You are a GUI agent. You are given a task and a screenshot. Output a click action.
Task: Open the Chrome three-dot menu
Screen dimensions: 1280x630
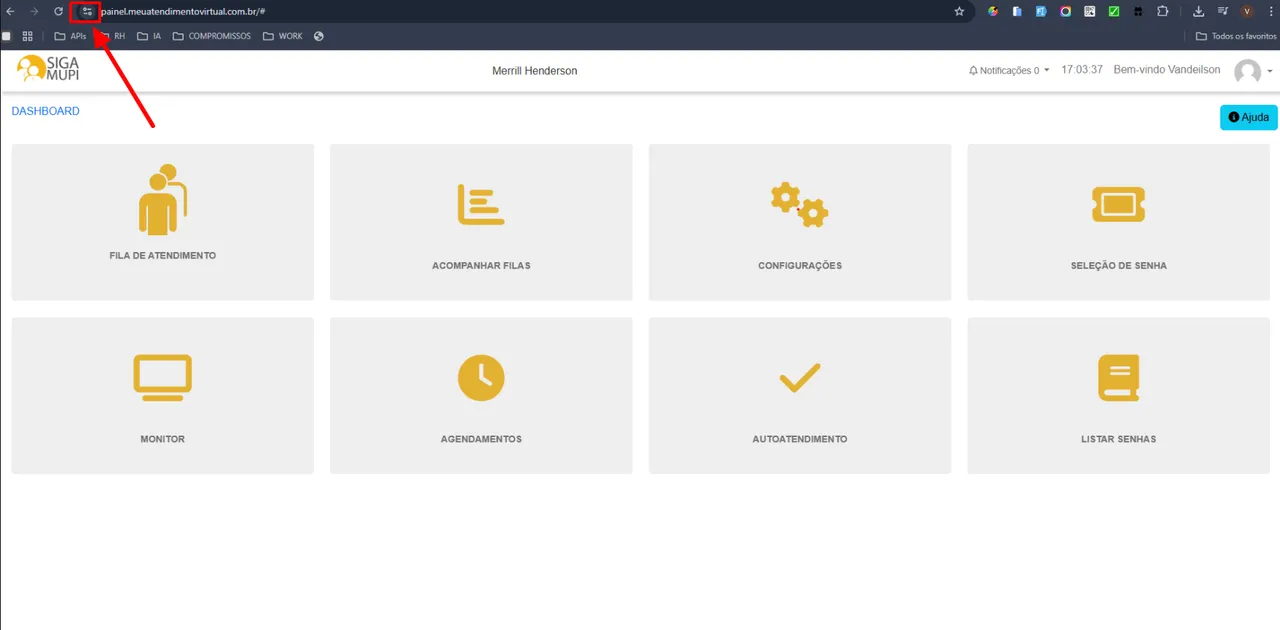(x=1270, y=11)
